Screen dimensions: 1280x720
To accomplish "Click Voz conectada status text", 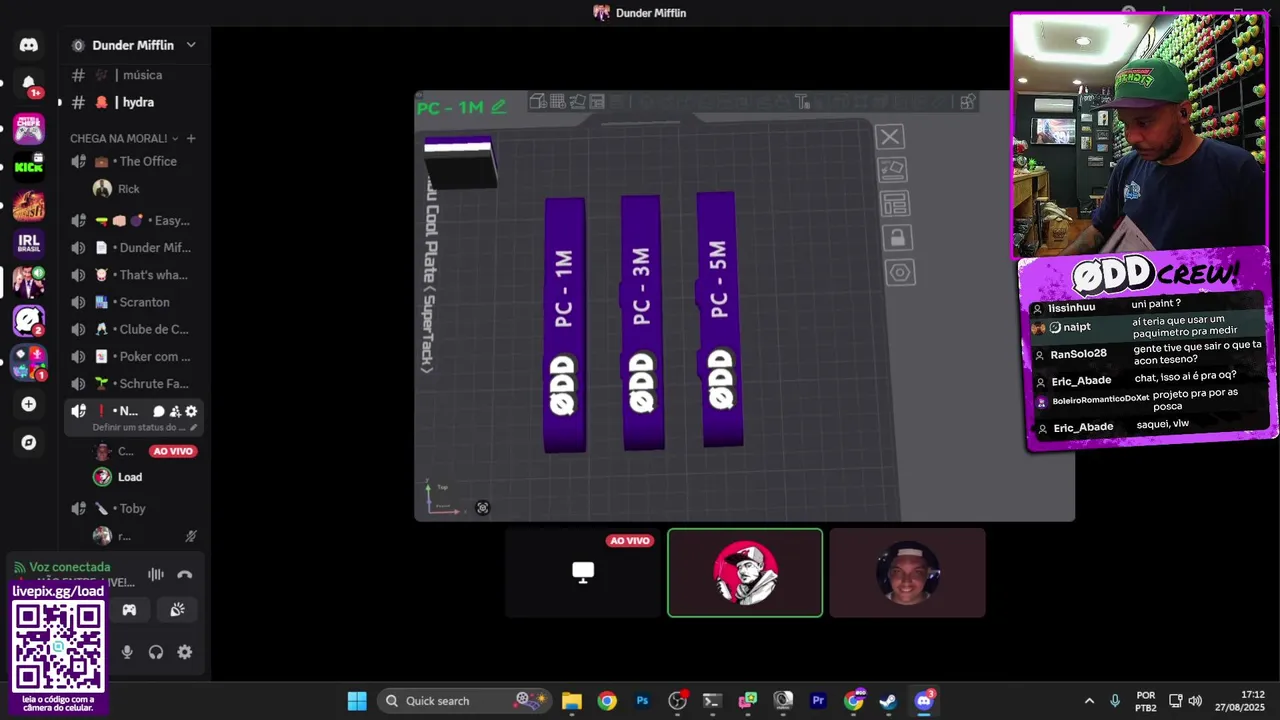I will point(70,567).
